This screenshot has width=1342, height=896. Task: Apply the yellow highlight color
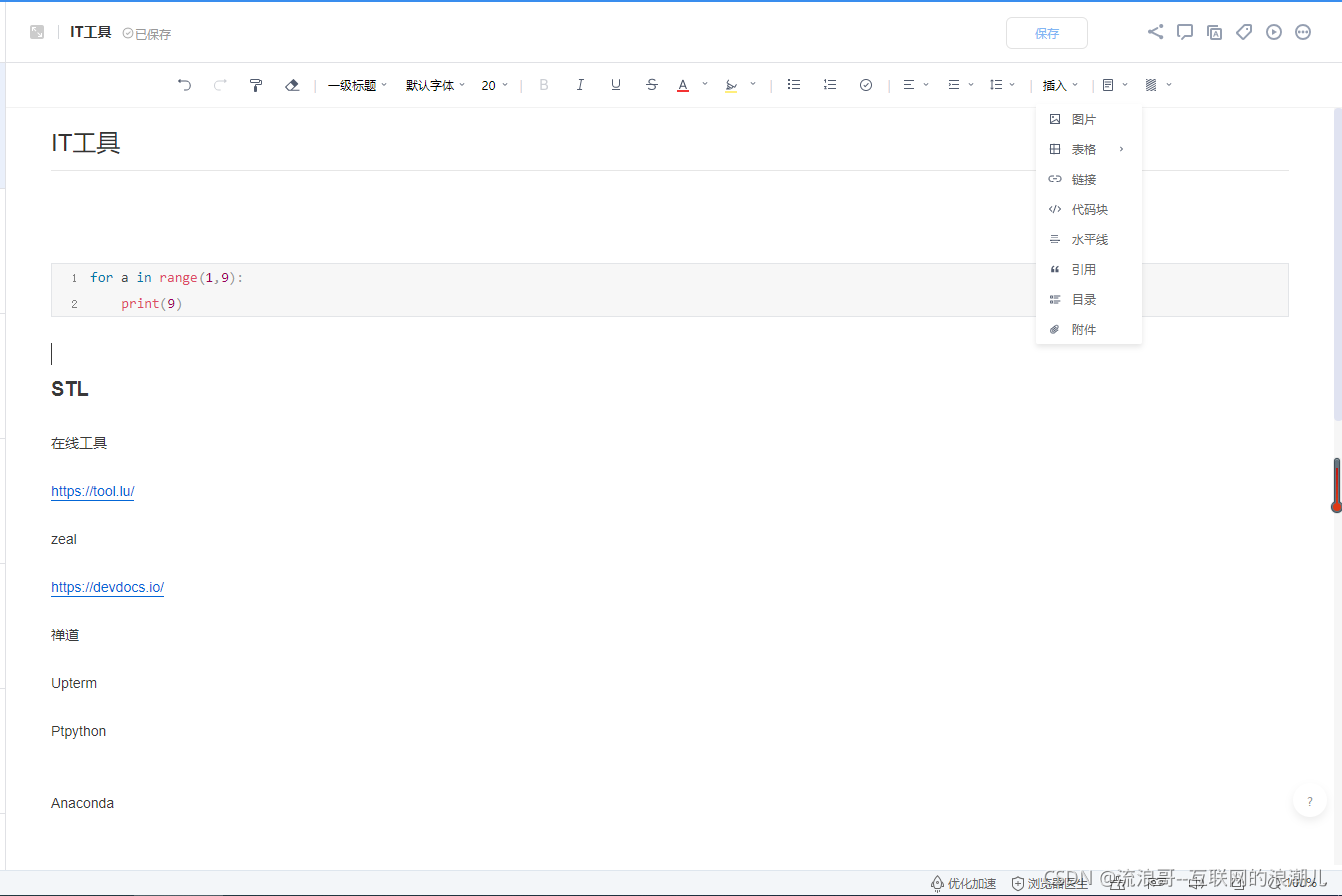731,85
